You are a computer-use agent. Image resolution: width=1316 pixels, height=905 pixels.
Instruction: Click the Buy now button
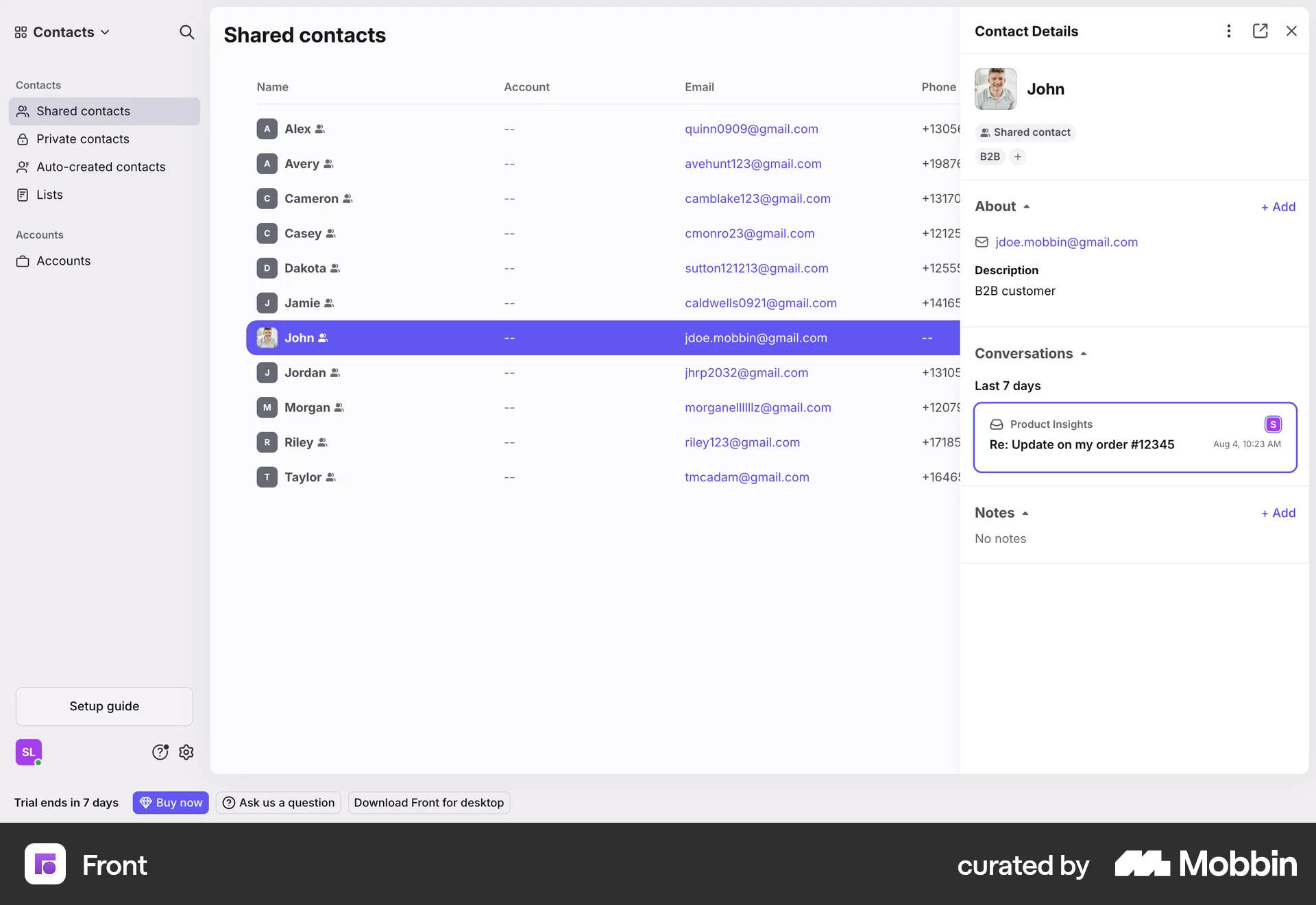pyautogui.click(x=171, y=803)
